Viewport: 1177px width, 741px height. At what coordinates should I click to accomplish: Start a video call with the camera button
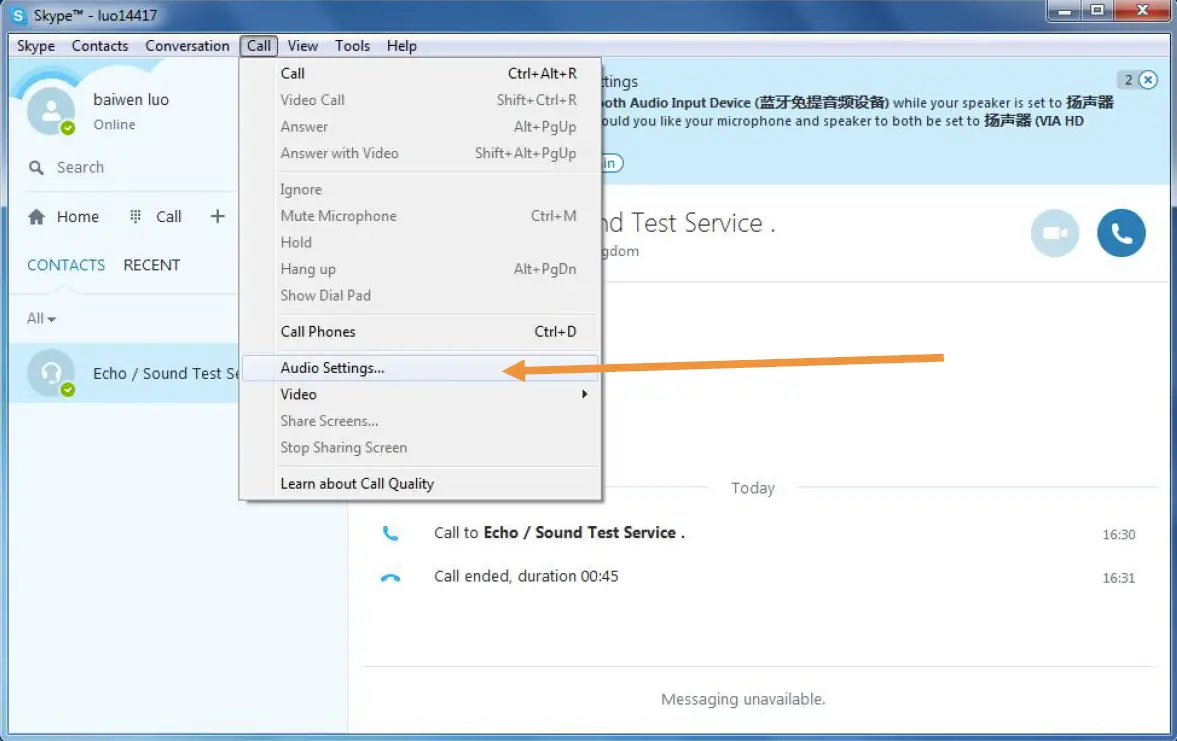pos(1055,233)
